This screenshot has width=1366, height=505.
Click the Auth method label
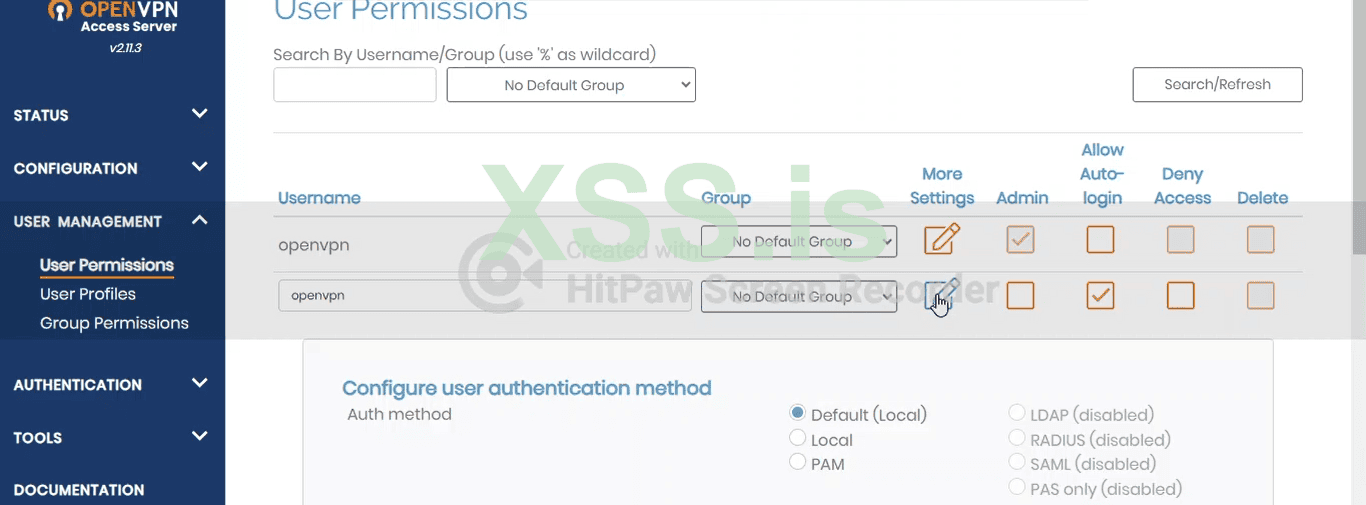coord(399,414)
